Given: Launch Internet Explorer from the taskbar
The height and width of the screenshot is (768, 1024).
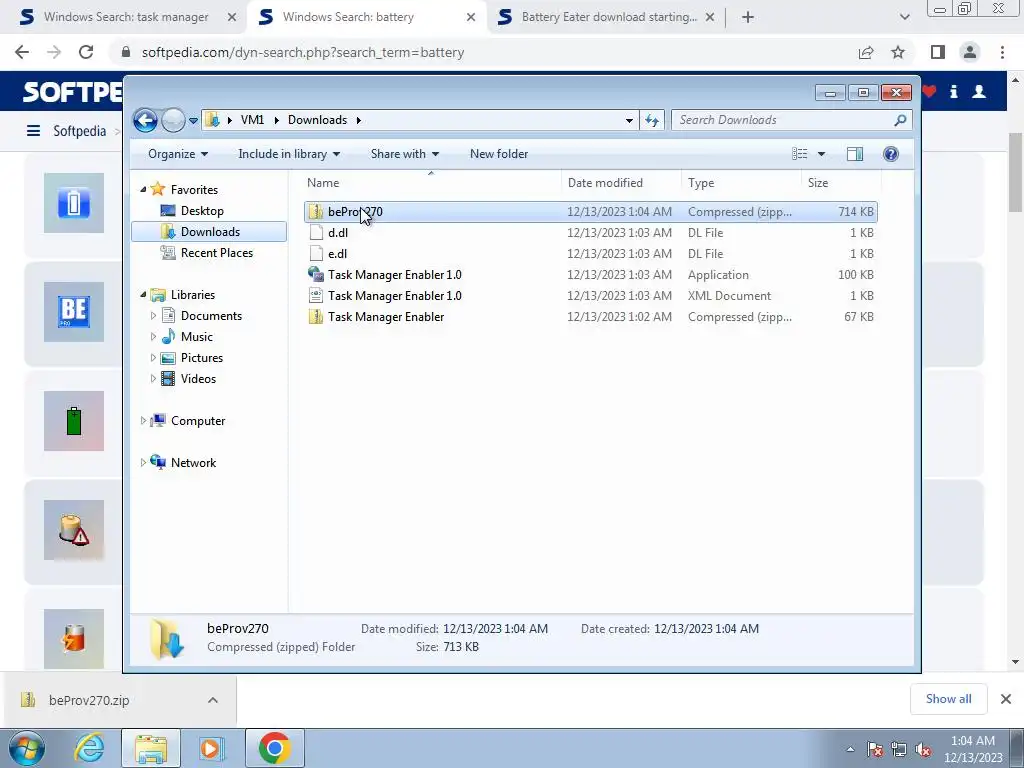Looking at the screenshot, I should tap(89, 748).
